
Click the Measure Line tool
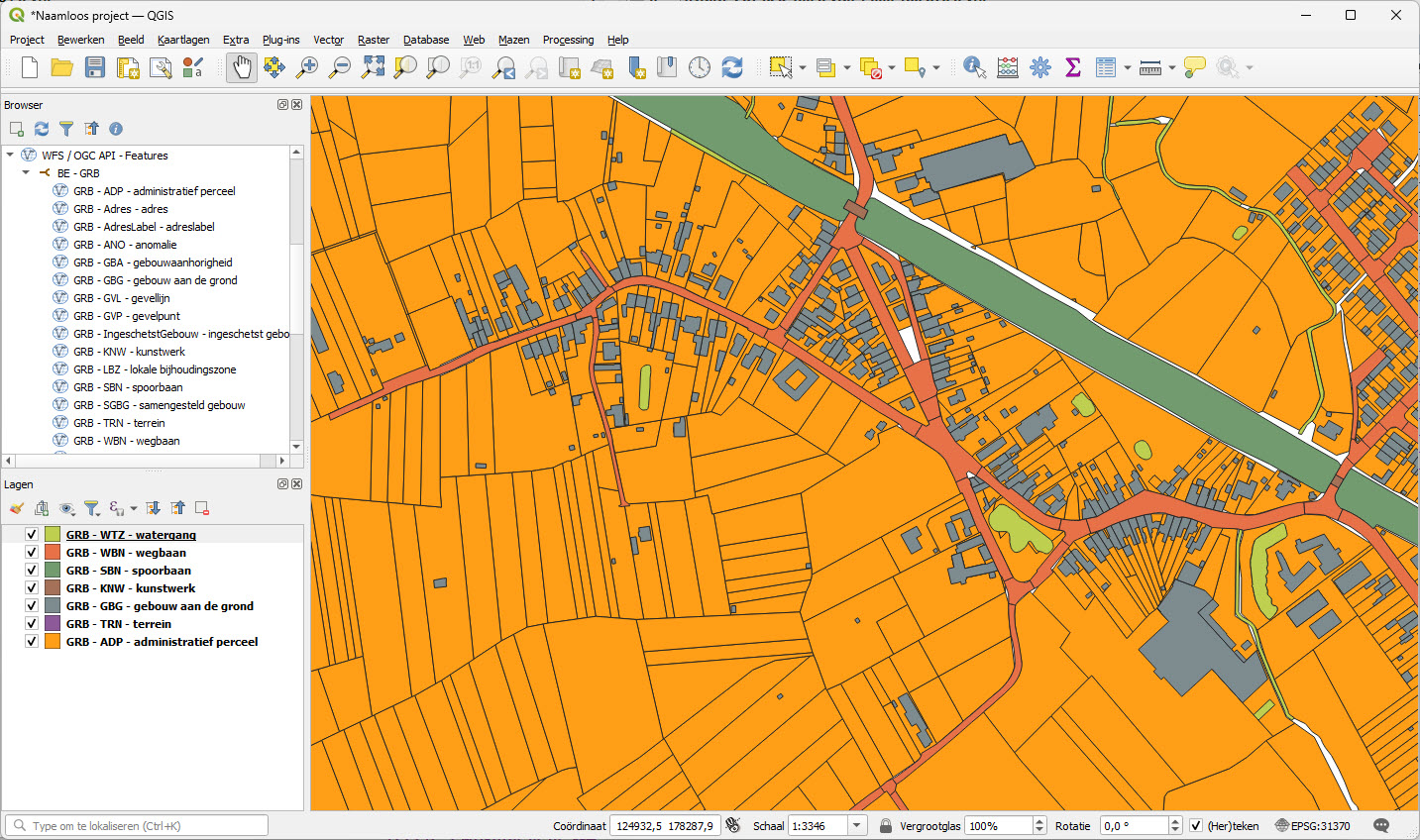(1149, 67)
